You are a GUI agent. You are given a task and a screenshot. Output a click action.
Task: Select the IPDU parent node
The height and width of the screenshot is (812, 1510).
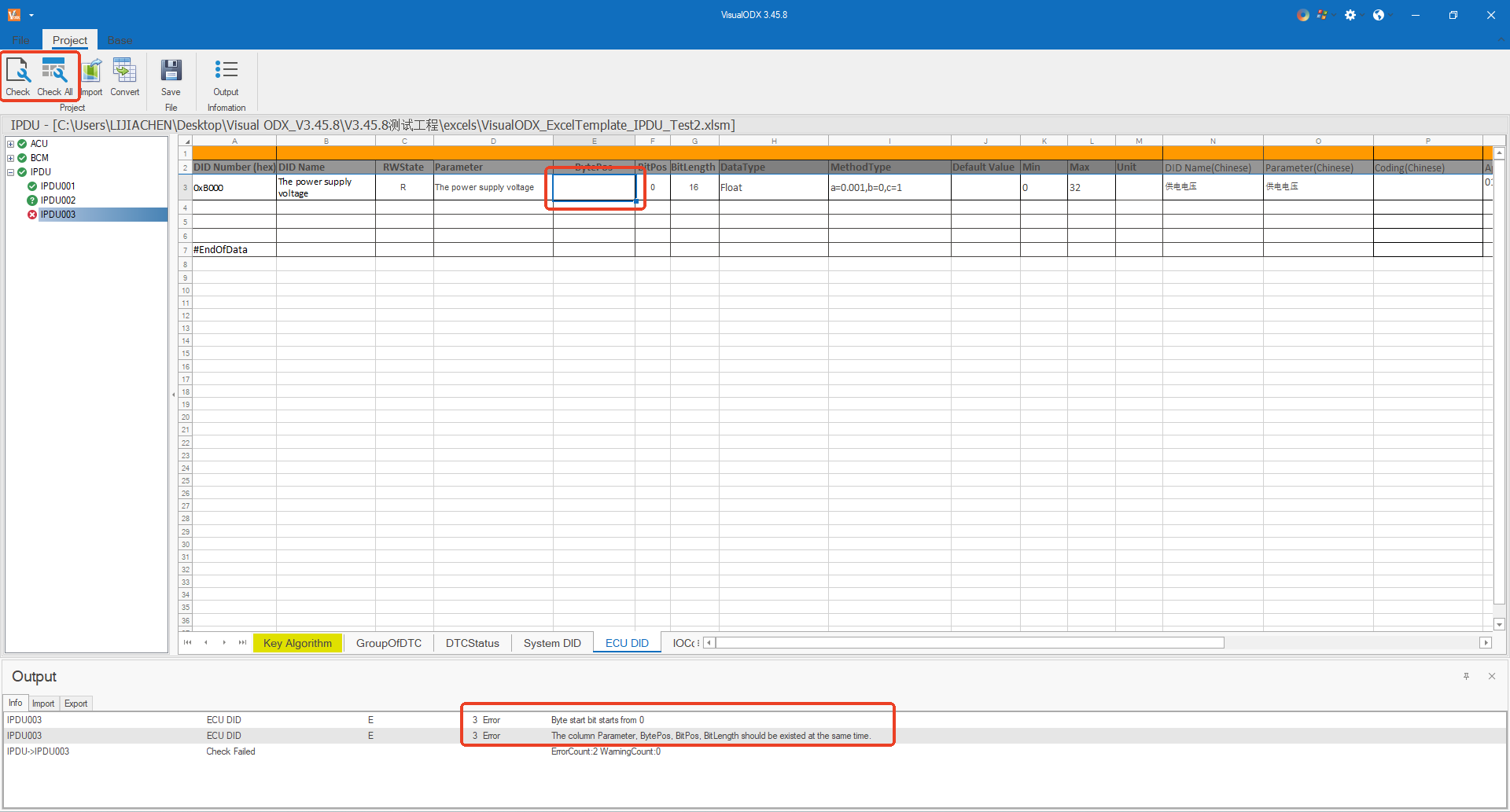point(40,172)
